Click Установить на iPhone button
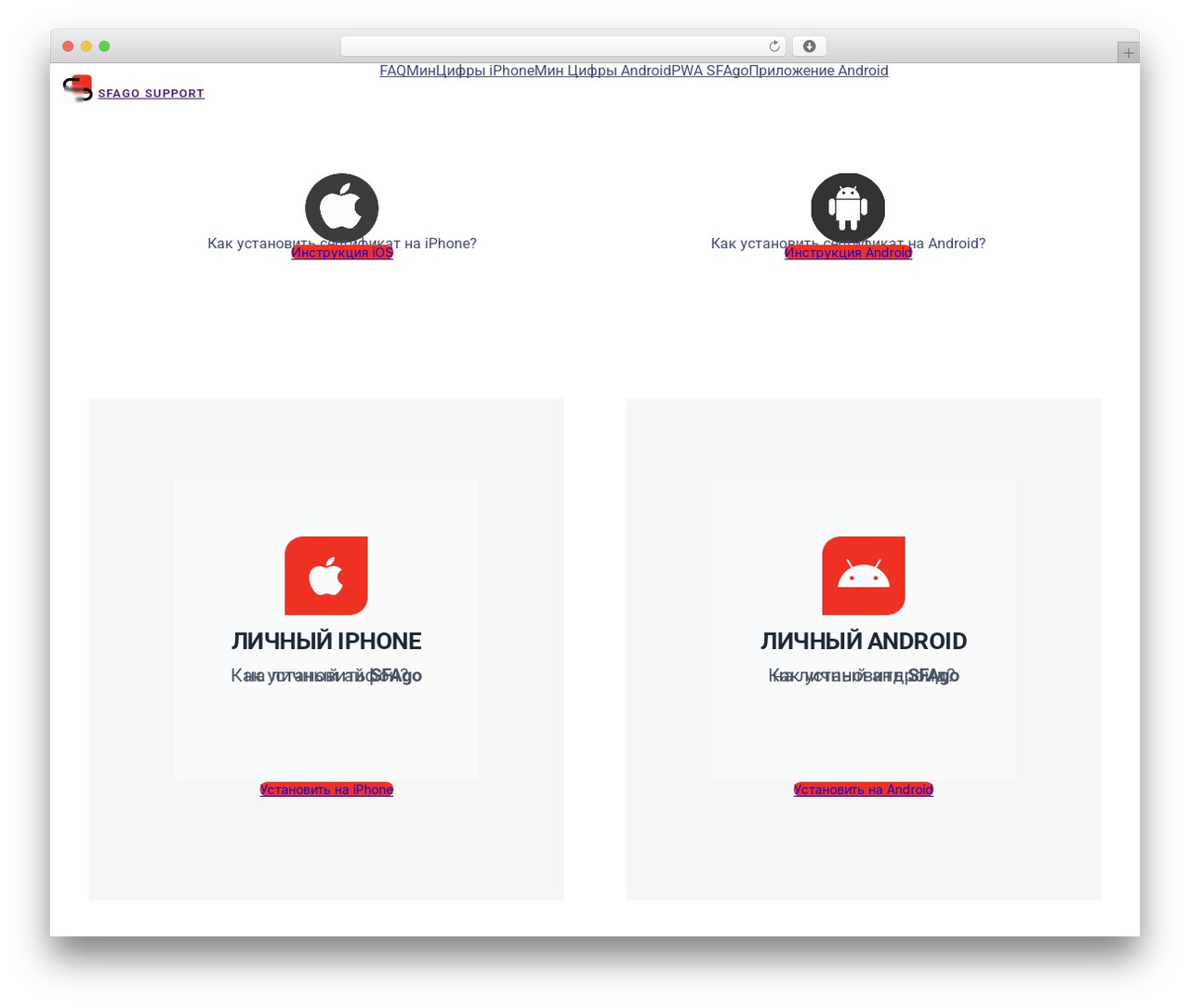The image size is (1190, 1008). coord(326,789)
